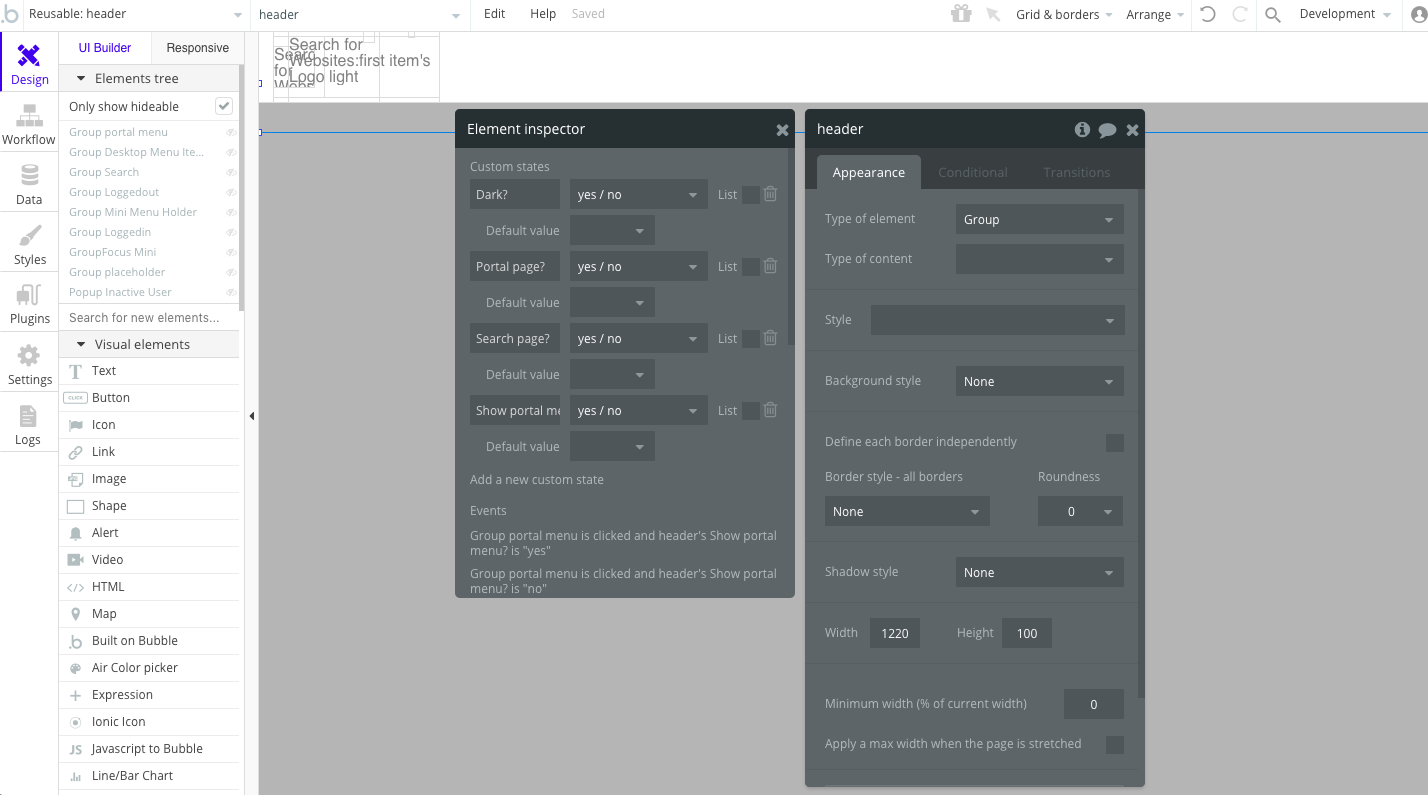Open the Data section icon
This screenshot has height=795, width=1428.
pyautogui.click(x=29, y=184)
